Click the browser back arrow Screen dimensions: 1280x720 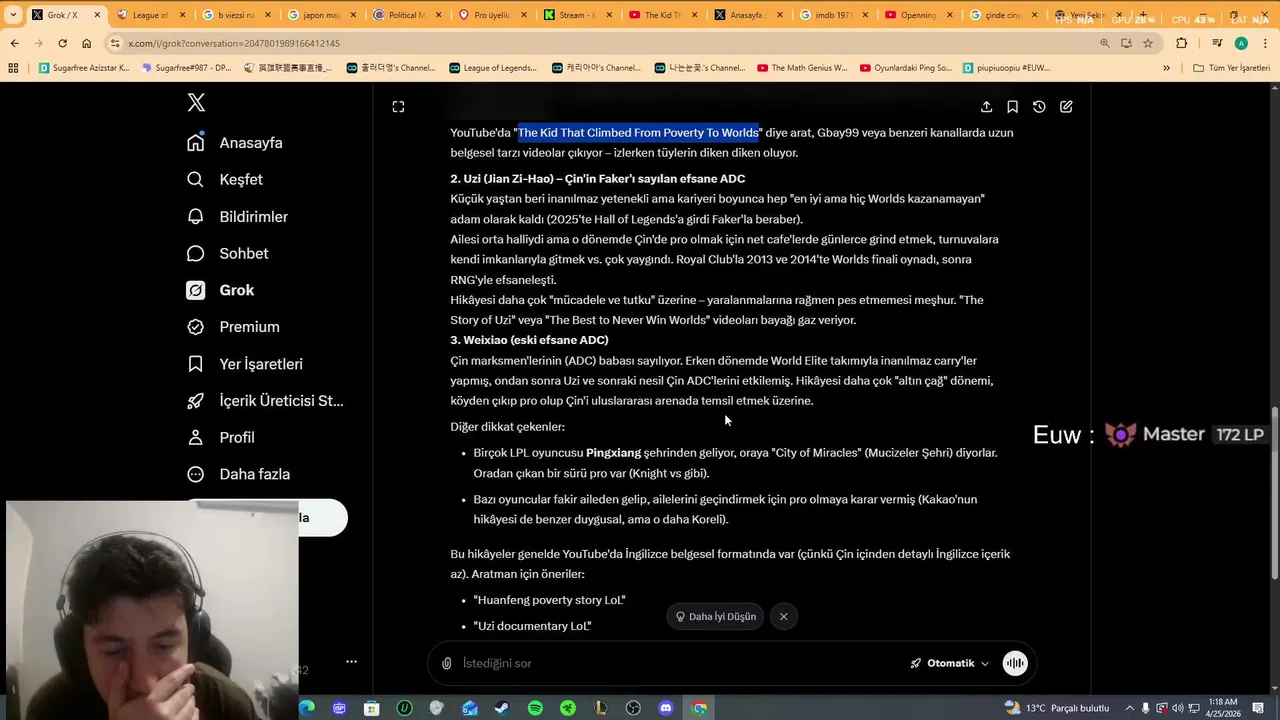pos(14,43)
